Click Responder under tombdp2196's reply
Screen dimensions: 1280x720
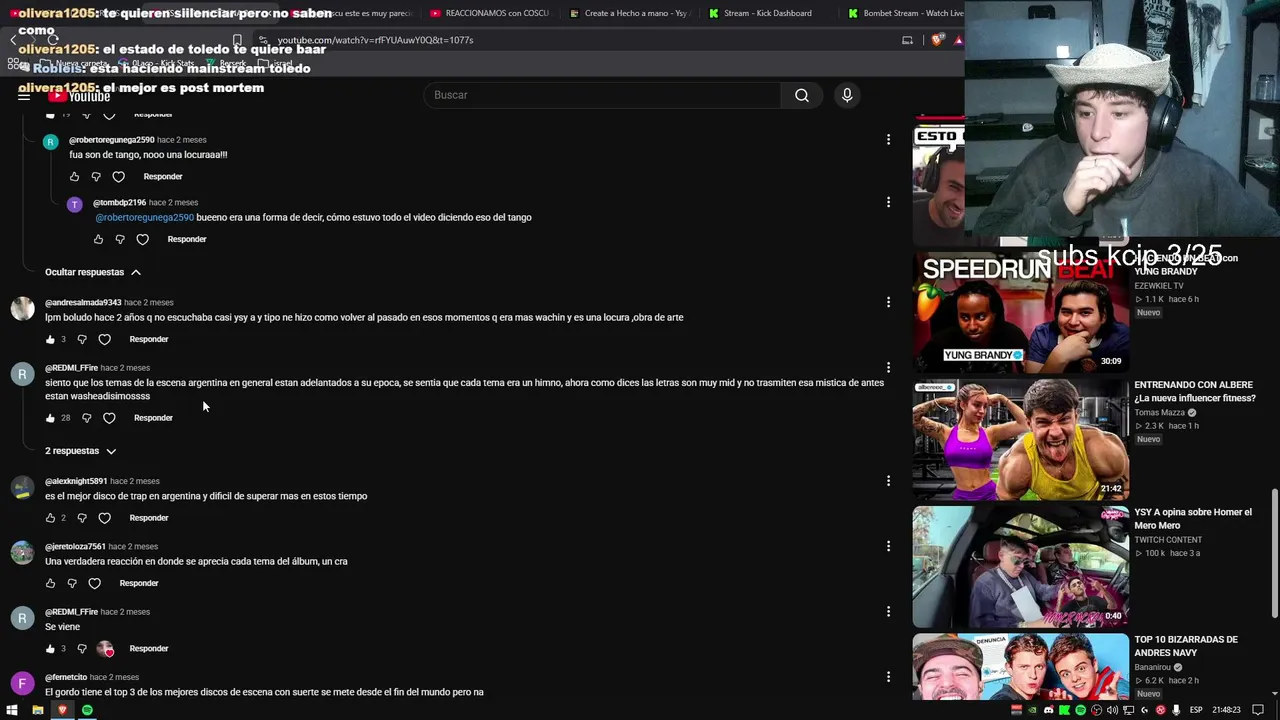pyautogui.click(x=187, y=240)
